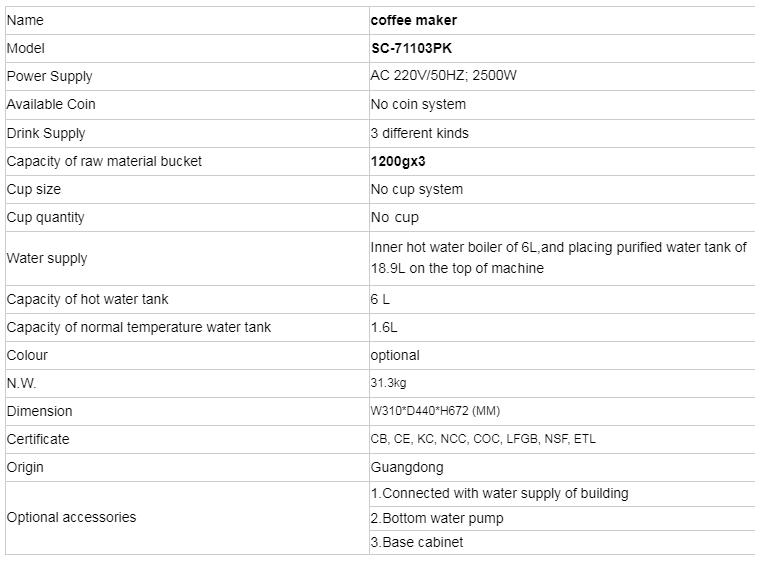The height and width of the screenshot is (561, 762).
Task: Click the 'coffee maker' name value
Action: (x=414, y=20)
